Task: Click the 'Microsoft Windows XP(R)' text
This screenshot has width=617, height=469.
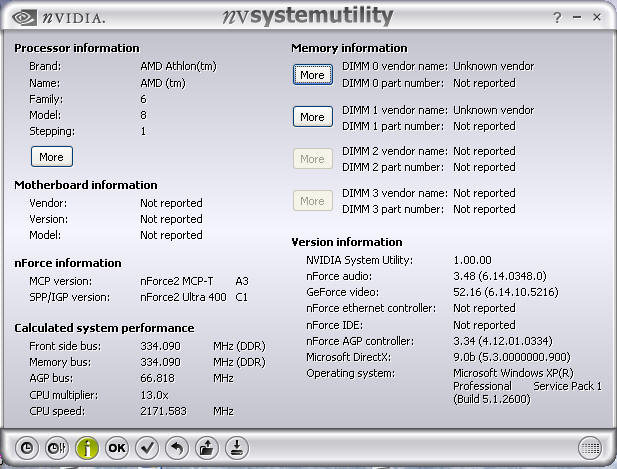Action: tap(513, 373)
